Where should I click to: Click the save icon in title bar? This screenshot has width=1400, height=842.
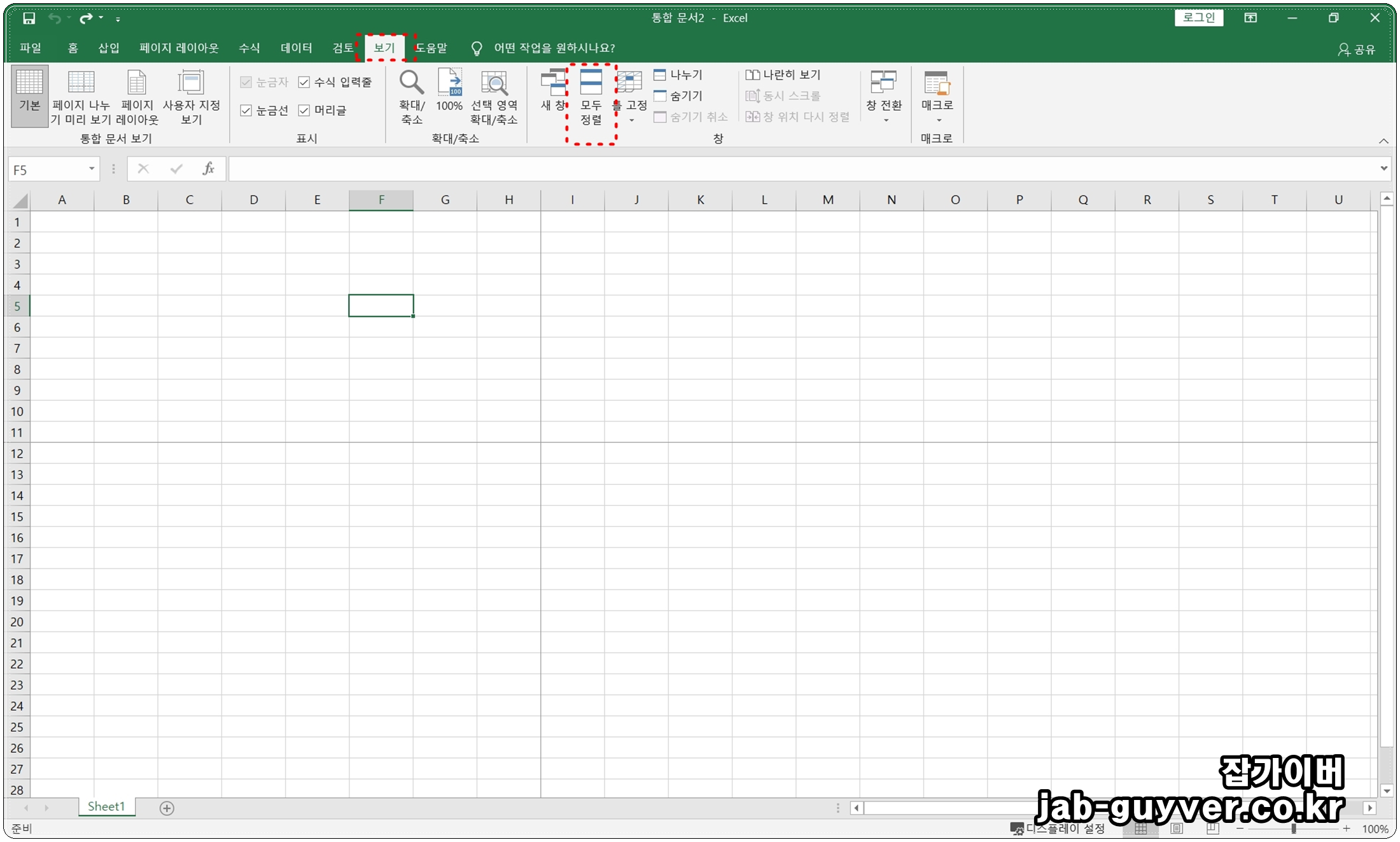click(29, 18)
